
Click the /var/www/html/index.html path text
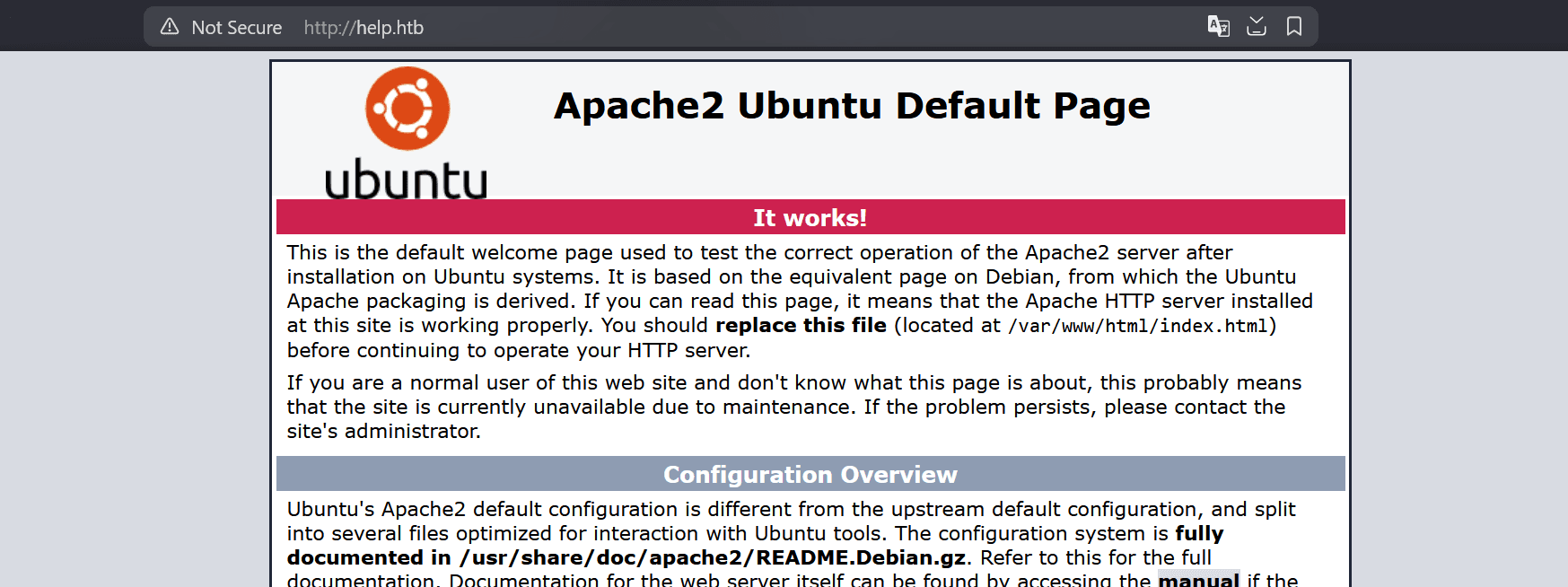pyautogui.click(x=1138, y=326)
